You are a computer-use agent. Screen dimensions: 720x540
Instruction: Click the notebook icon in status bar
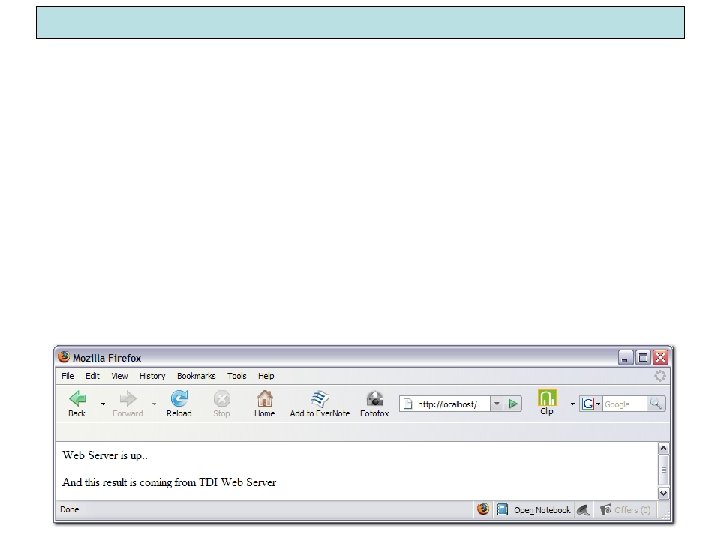pyautogui.click(x=502, y=509)
